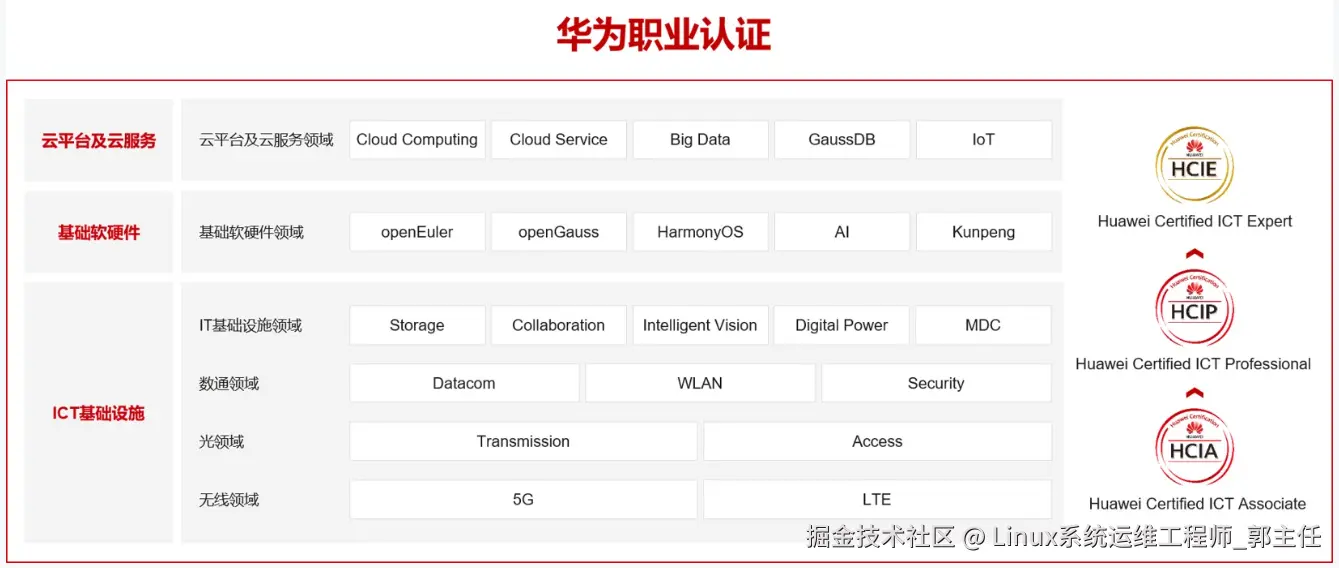
Task: Open the Transmission certification box
Action: (523, 441)
